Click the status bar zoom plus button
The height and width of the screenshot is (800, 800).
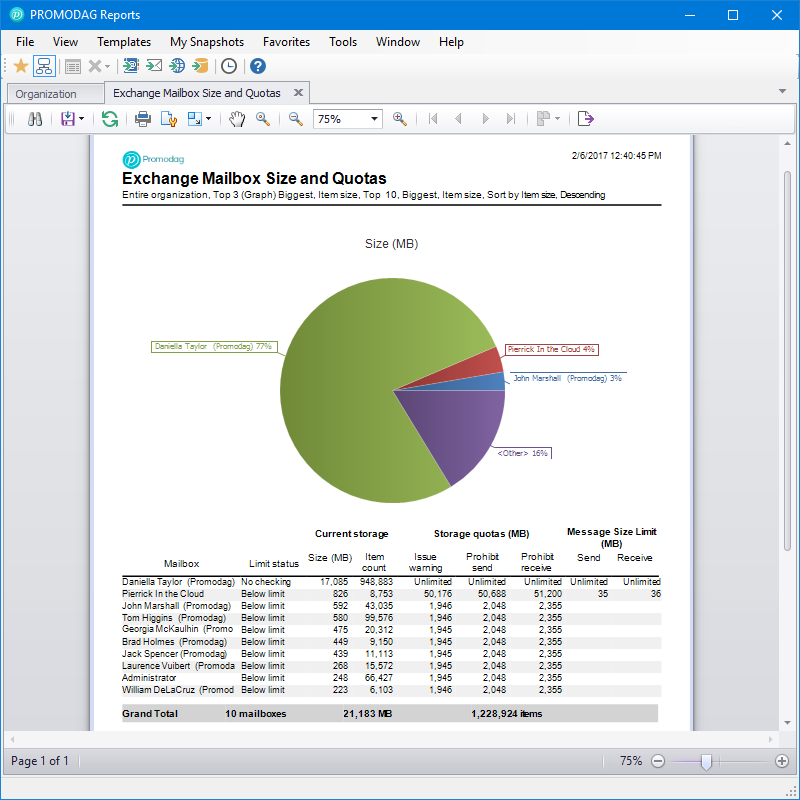(x=782, y=761)
